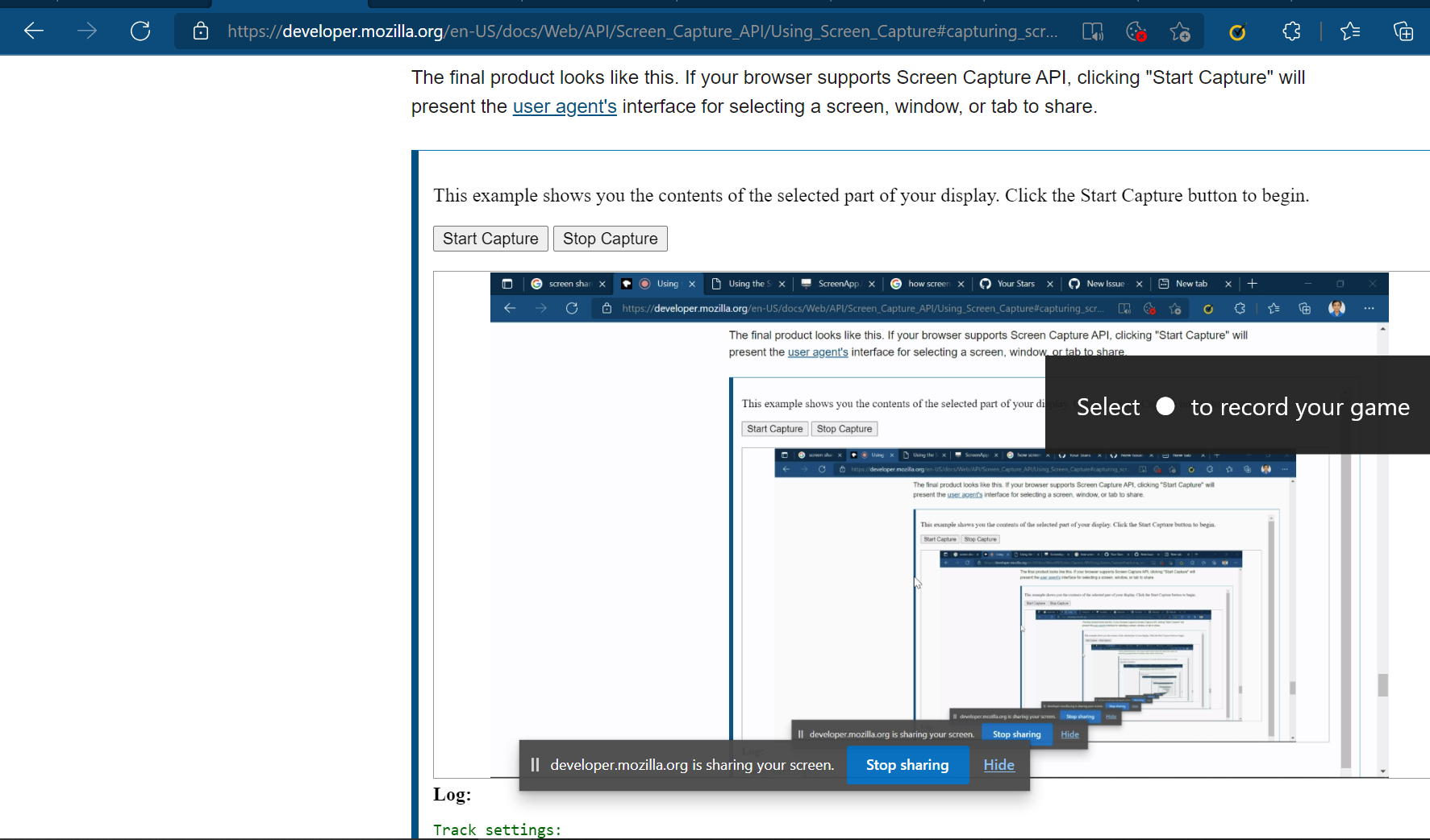Hide the screen sharing notification

point(998,764)
